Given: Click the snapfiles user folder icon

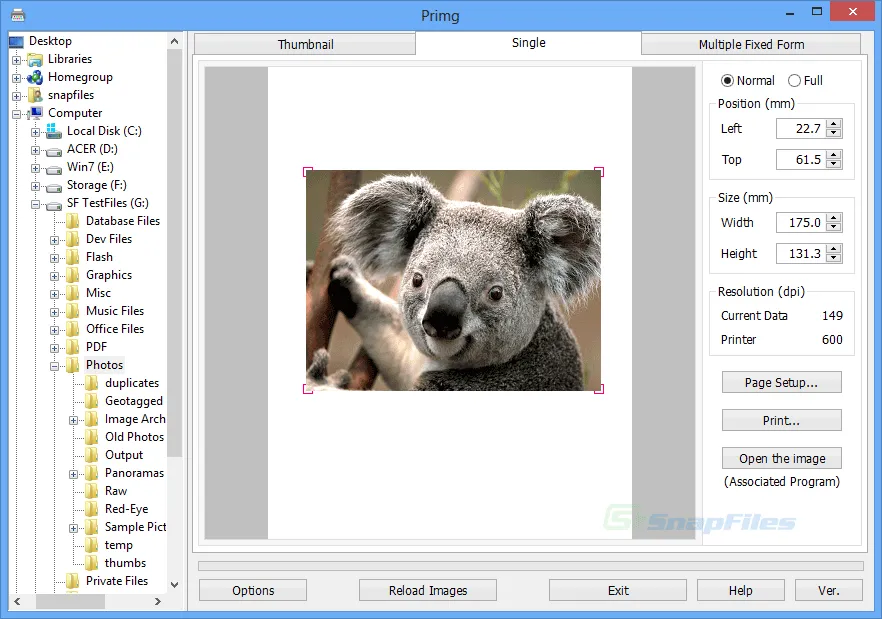Looking at the screenshot, I should tap(35, 95).
